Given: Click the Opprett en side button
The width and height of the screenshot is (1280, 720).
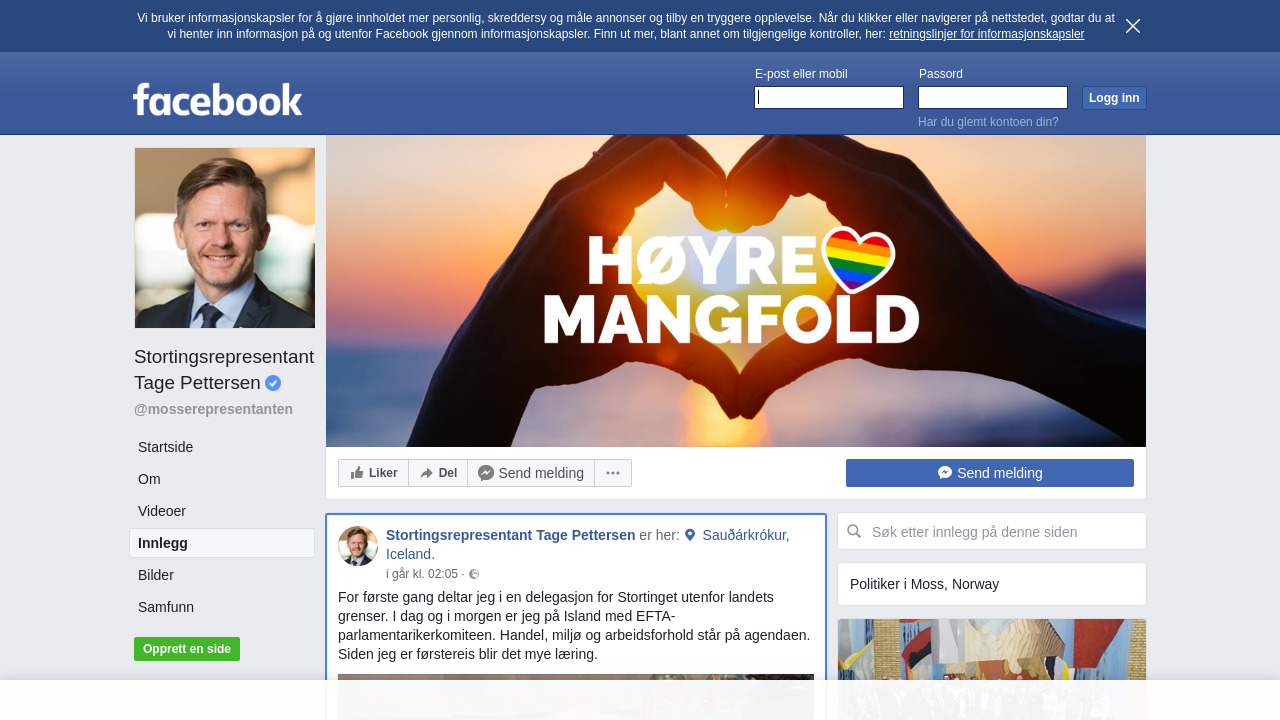Looking at the screenshot, I should click(x=187, y=649).
